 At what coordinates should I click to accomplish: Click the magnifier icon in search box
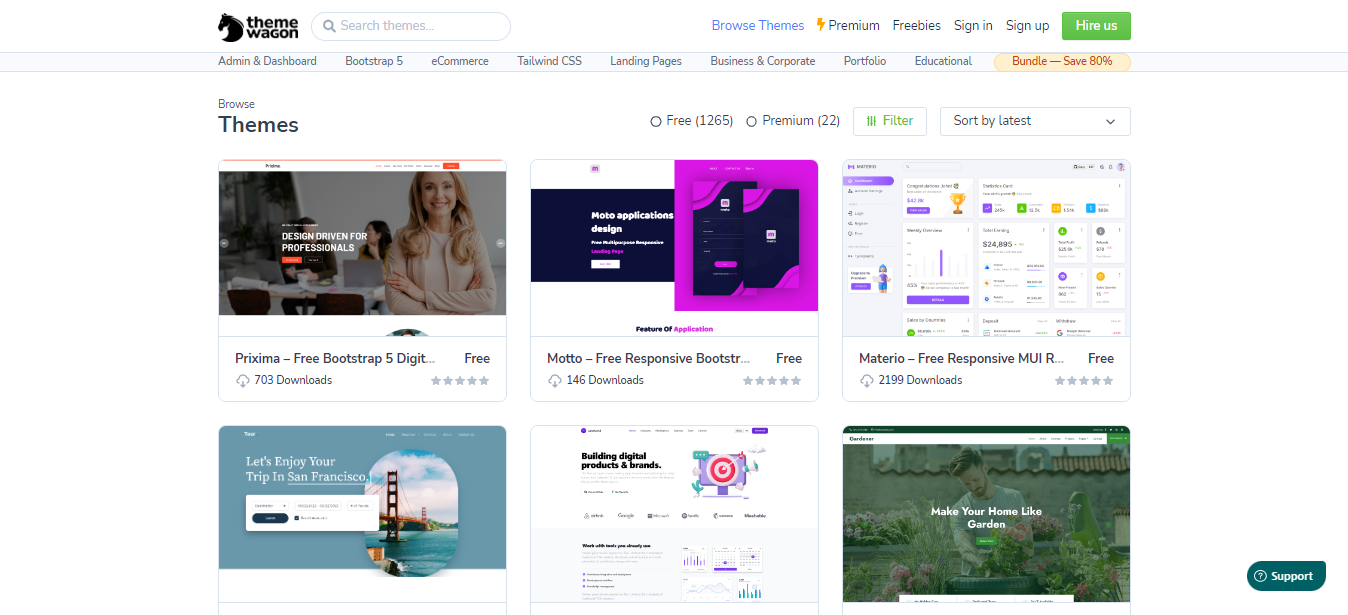pos(329,26)
